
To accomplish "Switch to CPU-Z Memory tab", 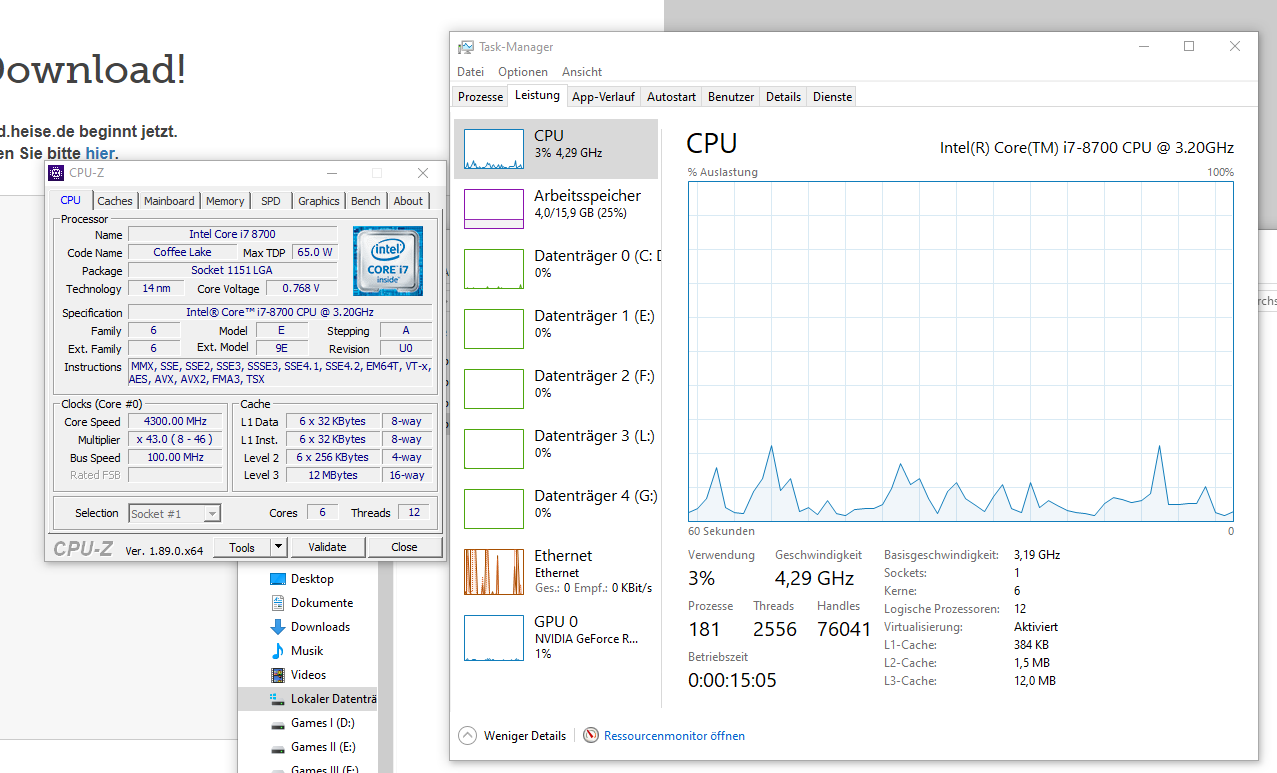I will click(225, 201).
